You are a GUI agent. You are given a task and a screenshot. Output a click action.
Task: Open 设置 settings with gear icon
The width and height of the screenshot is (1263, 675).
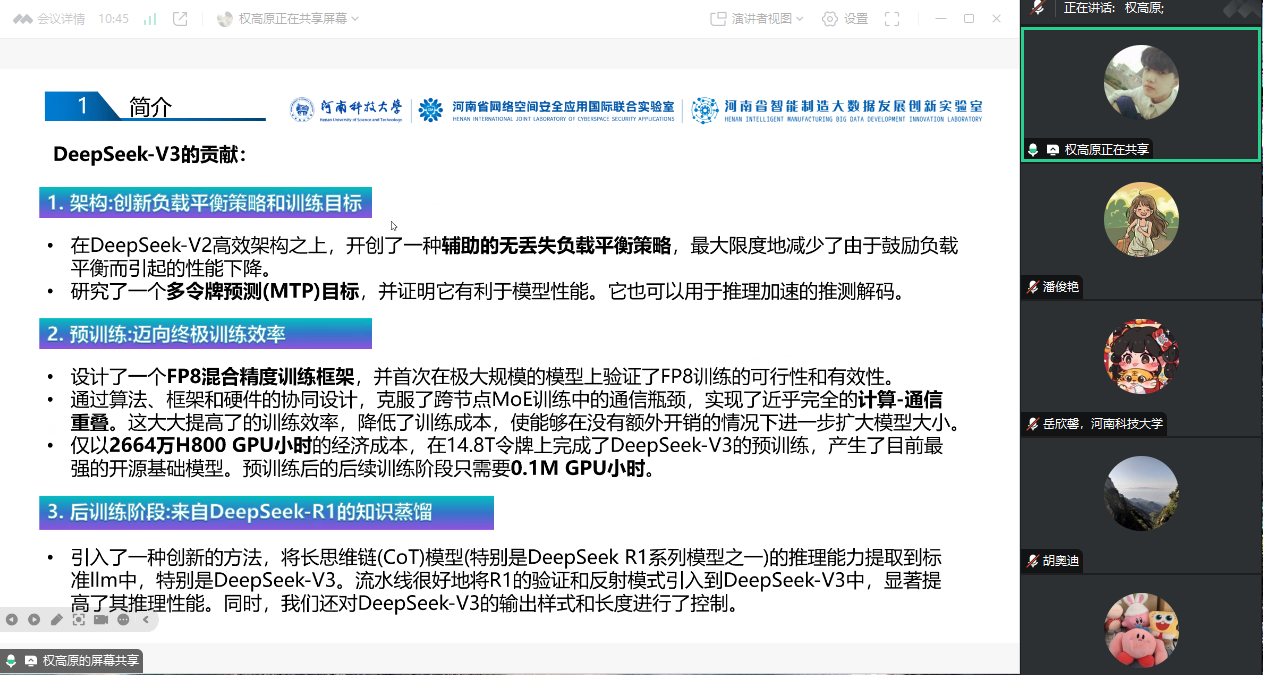point(845,18)
